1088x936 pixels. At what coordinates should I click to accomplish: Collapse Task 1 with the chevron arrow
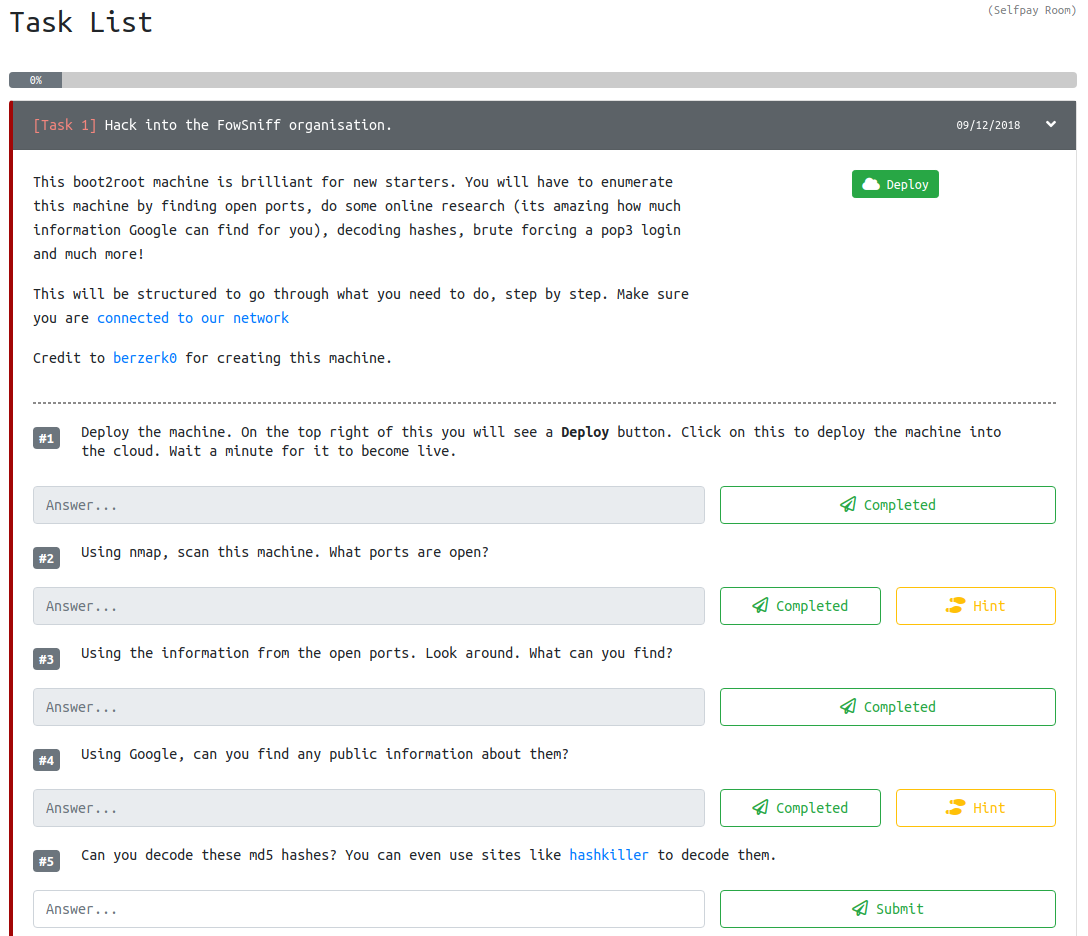[1051, 124]
